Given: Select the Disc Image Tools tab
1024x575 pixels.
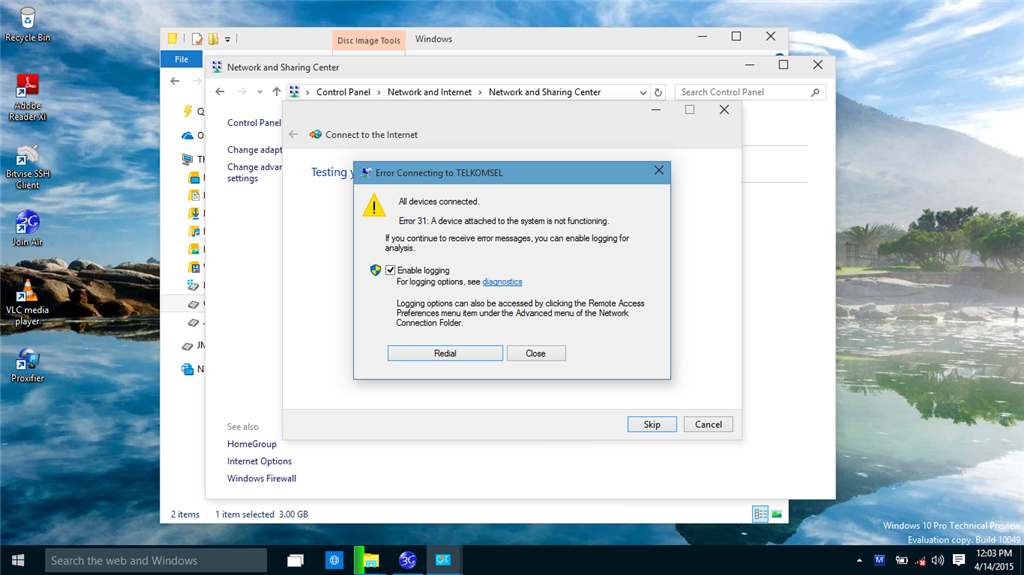Looking at the screenshot, I should 368,40.
